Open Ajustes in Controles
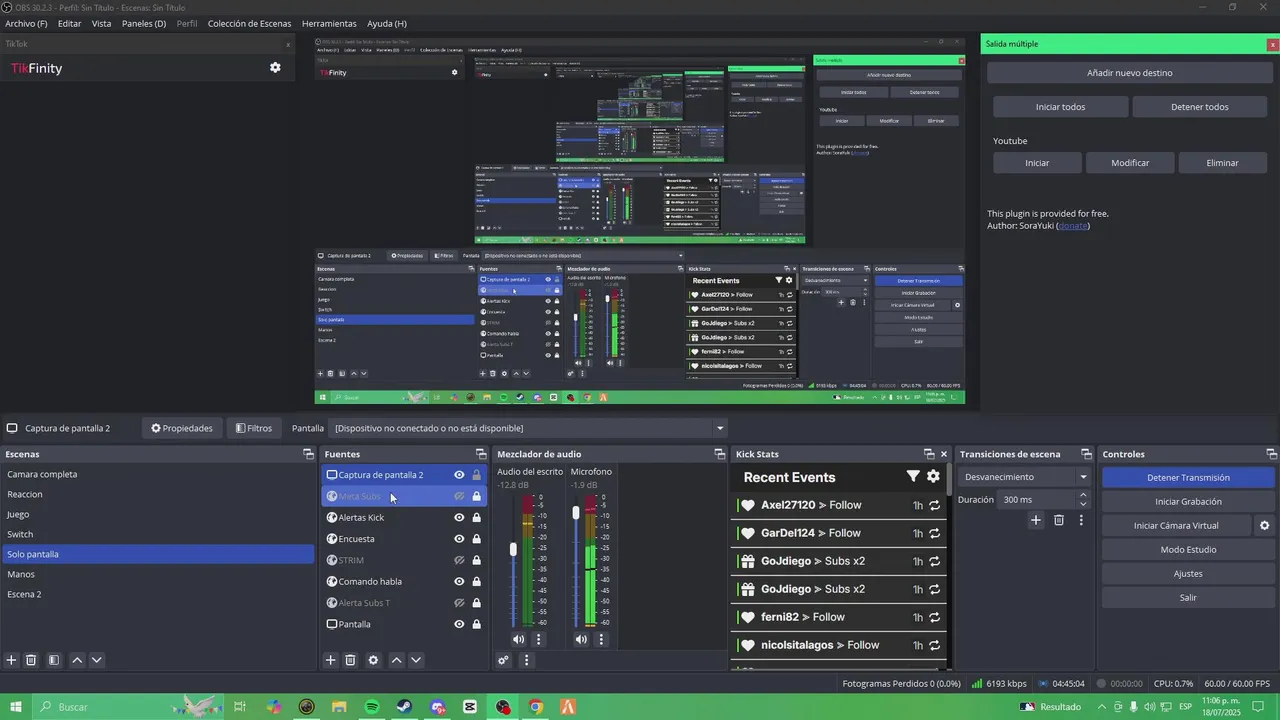Screen dimensions: 1280x720 (1188, 574)
